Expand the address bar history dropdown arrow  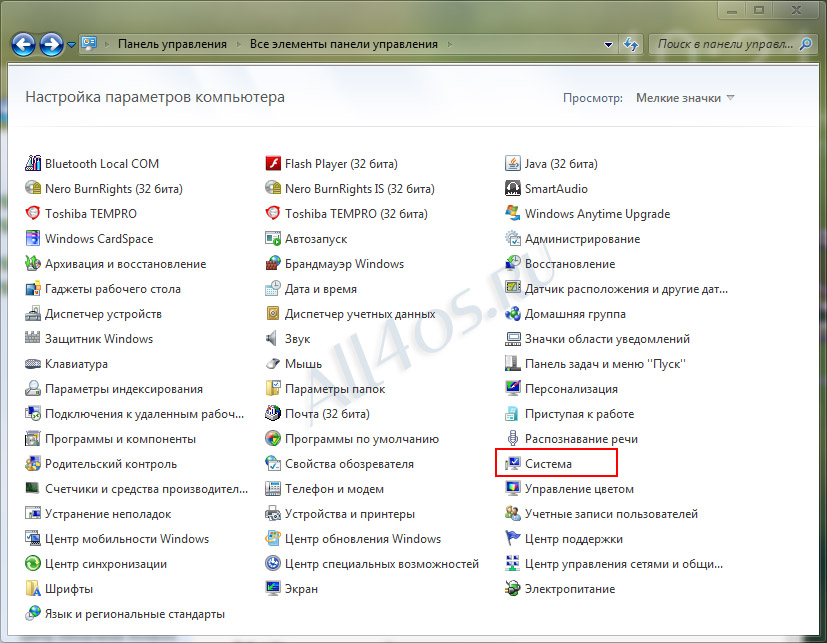click(608, 45)
